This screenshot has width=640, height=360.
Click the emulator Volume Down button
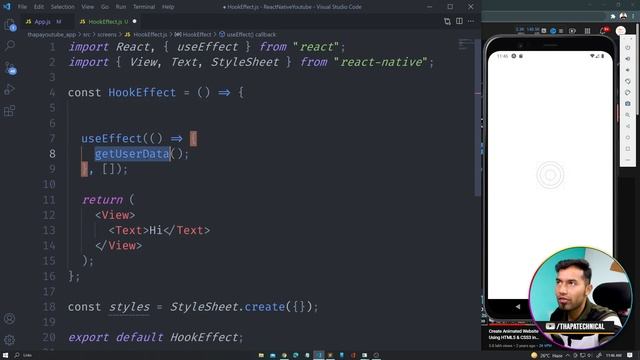tap(628, 70)
